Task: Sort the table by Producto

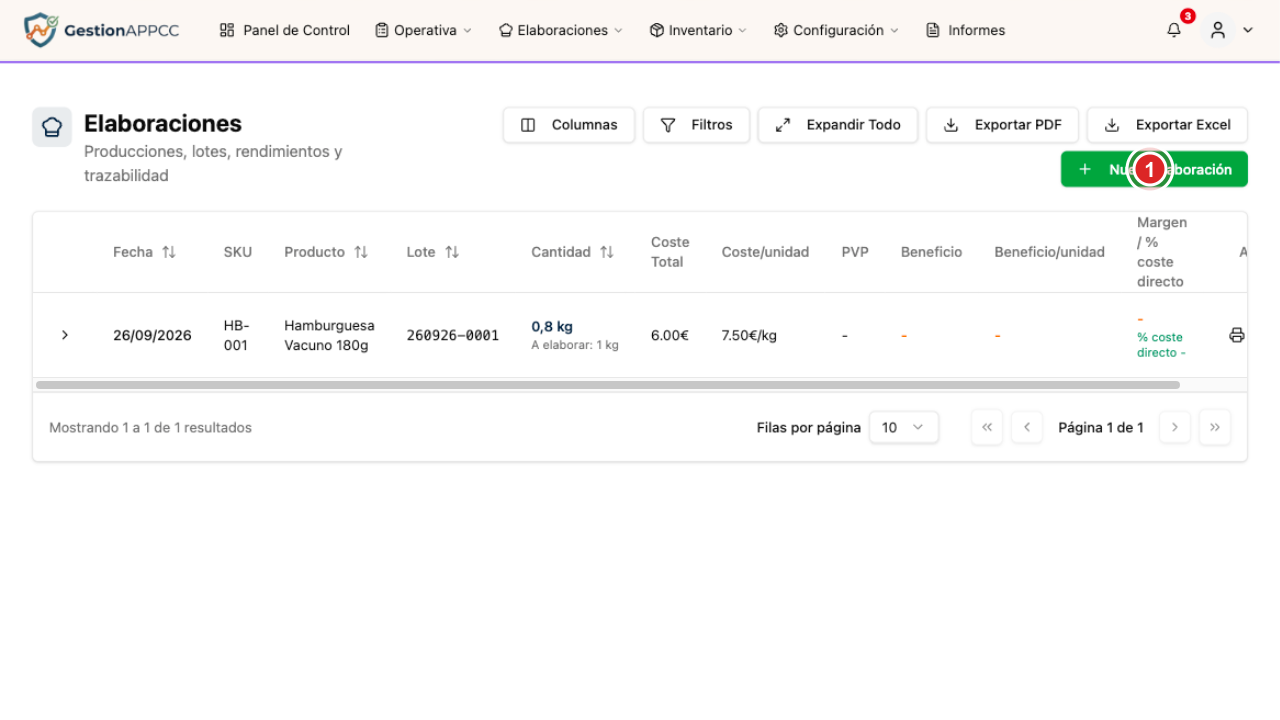Action: point(326,252)
